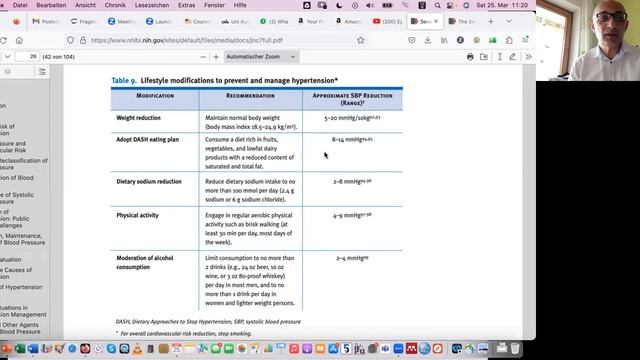Bookmark this page with the star icon

(360, 40)
